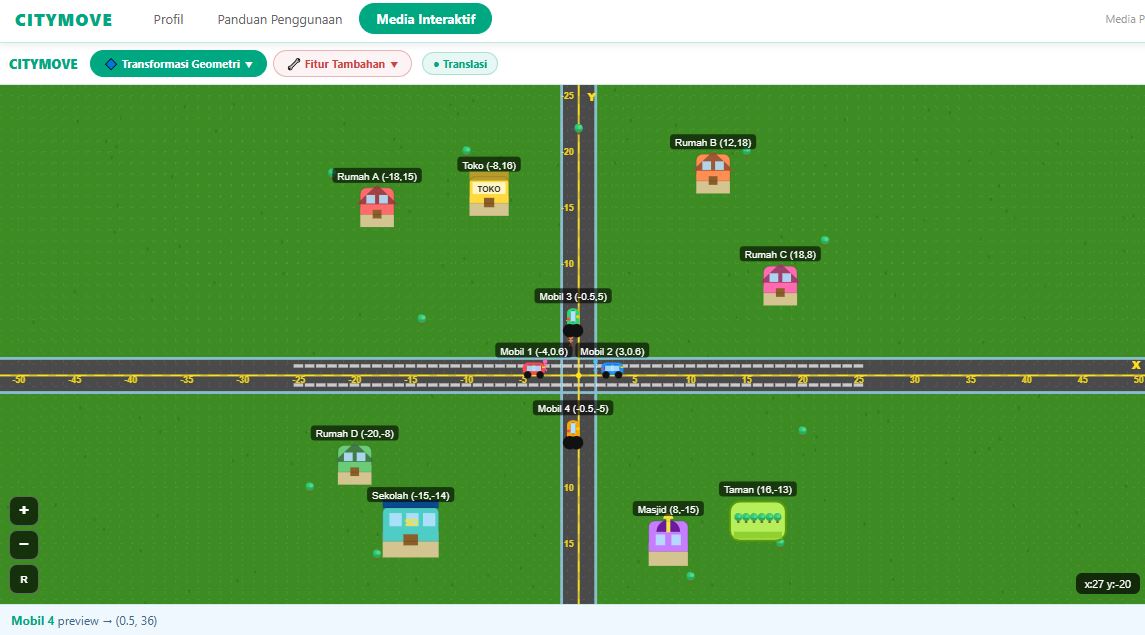Click the CITYMOVE label in toolbar

[x=43, y=64]
